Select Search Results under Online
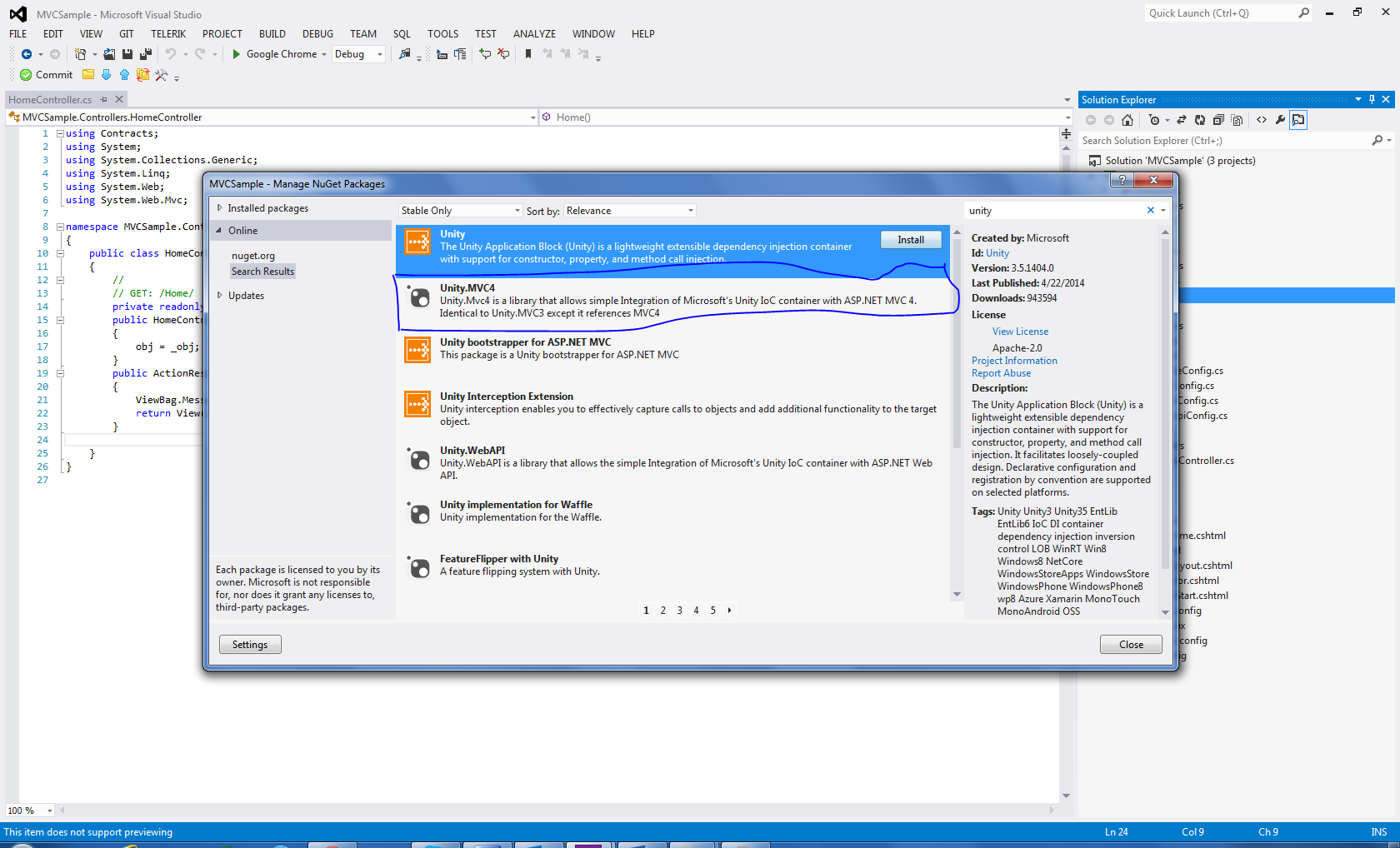This screenshot has height=848, width=1400. (262, 272)
